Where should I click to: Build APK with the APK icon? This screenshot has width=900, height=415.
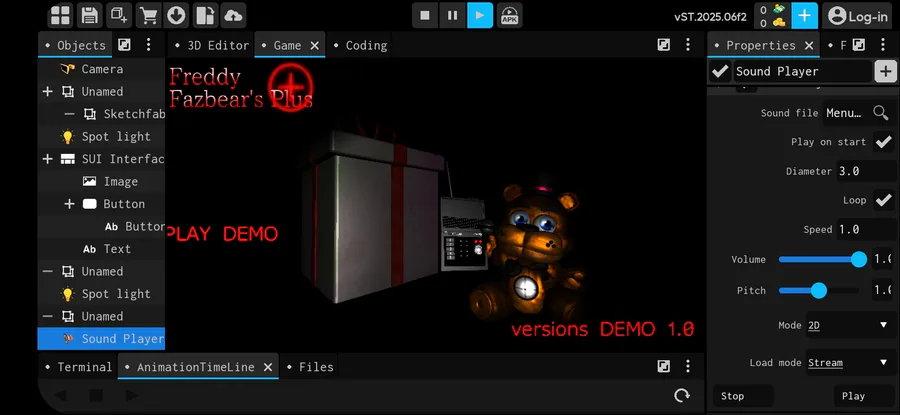509,15
